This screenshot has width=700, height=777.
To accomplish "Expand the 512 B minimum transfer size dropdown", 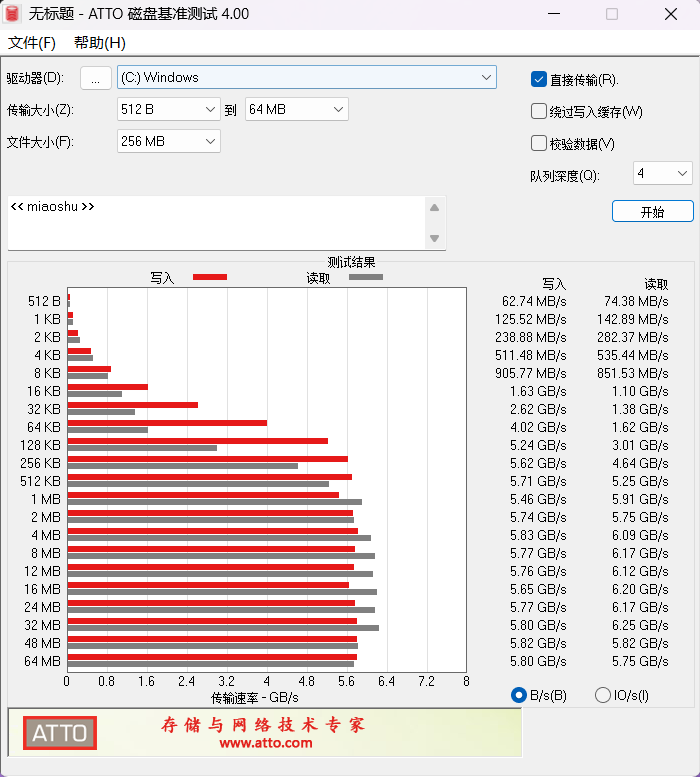I will click(168, 109).
